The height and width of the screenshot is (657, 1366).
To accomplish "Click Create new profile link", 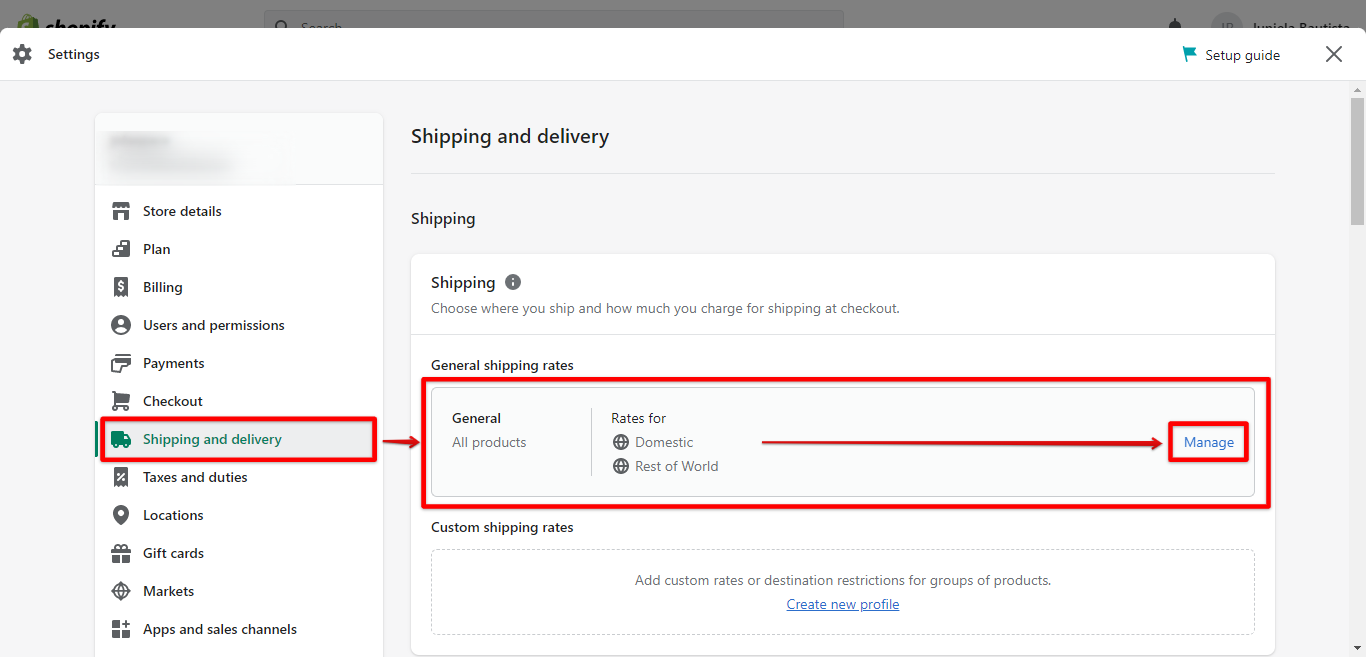I will 842,604.
